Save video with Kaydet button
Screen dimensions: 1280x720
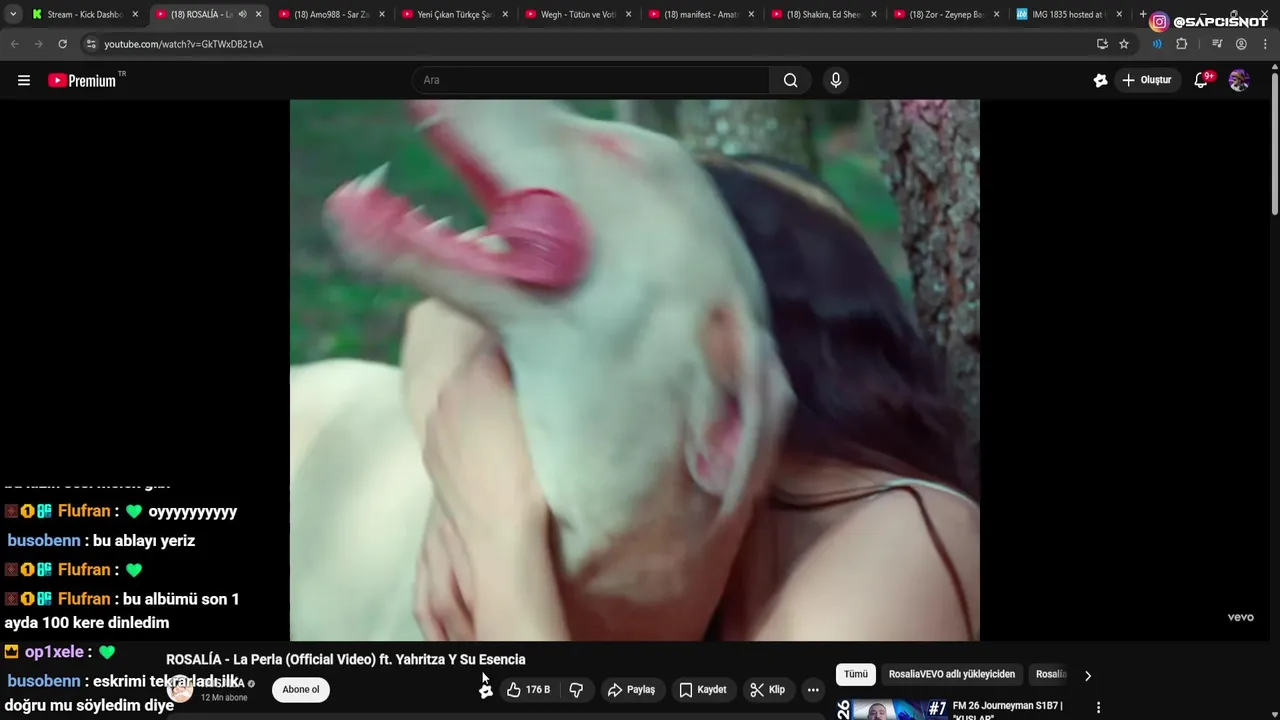703,690
